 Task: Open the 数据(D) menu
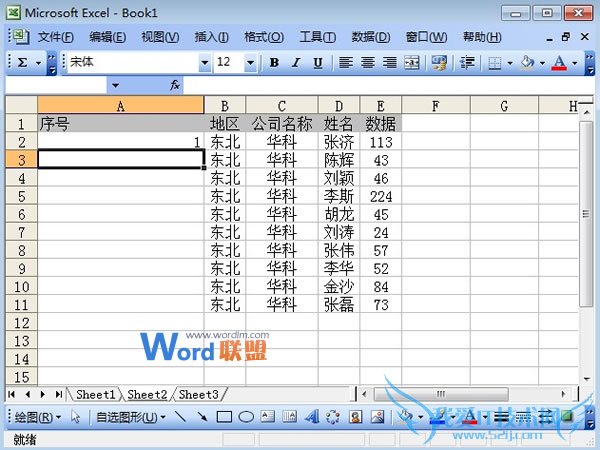(x=371, y=37)
